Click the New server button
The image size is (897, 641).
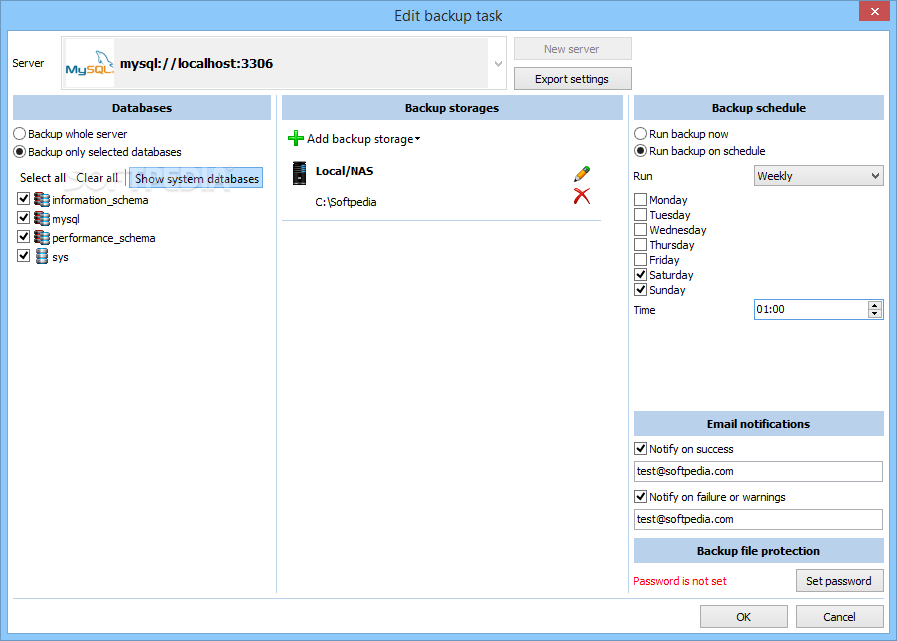tap(573, 49)
